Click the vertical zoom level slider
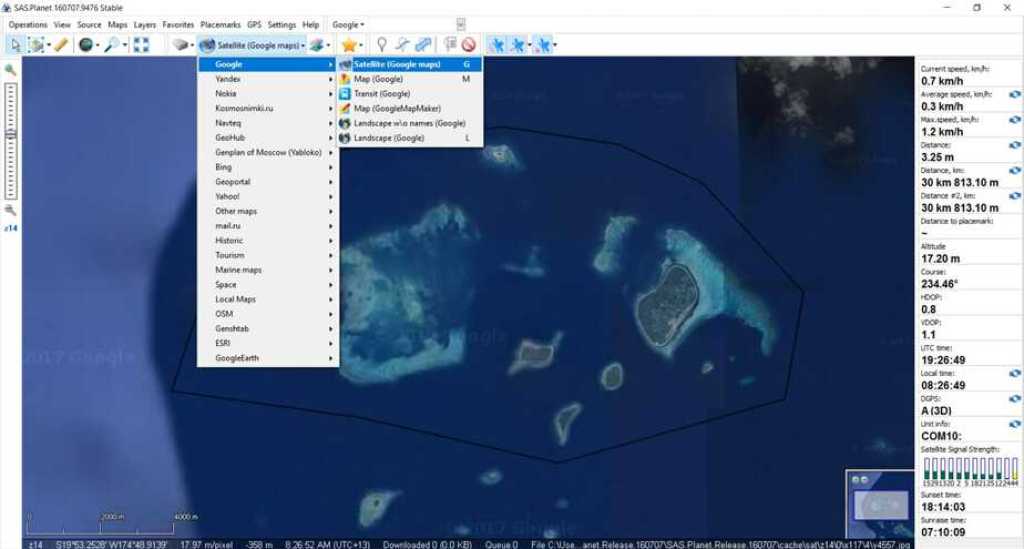This screenshot has height=549, width=1024. pos(10,140)
